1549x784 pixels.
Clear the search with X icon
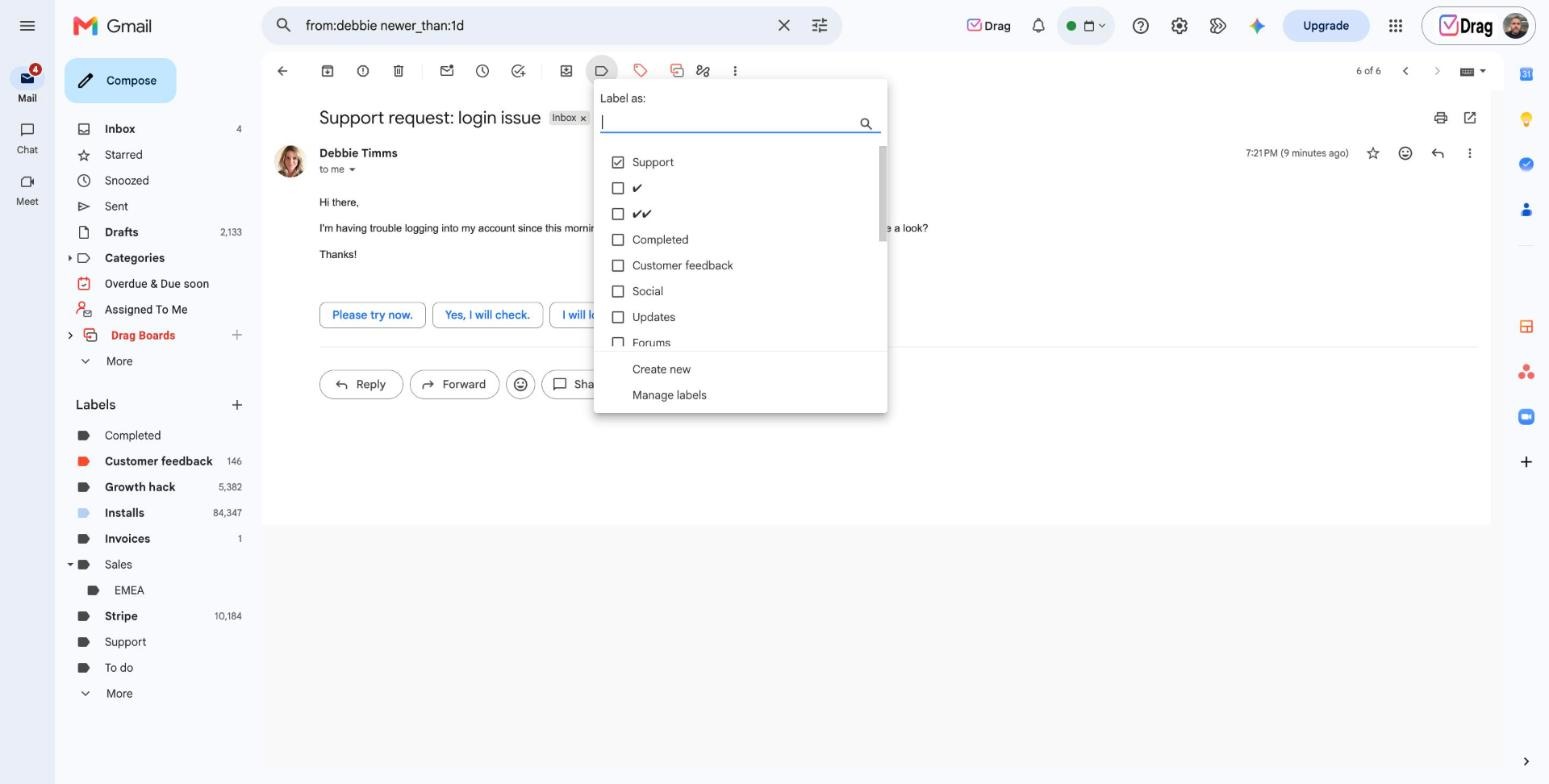click(784, 26)
